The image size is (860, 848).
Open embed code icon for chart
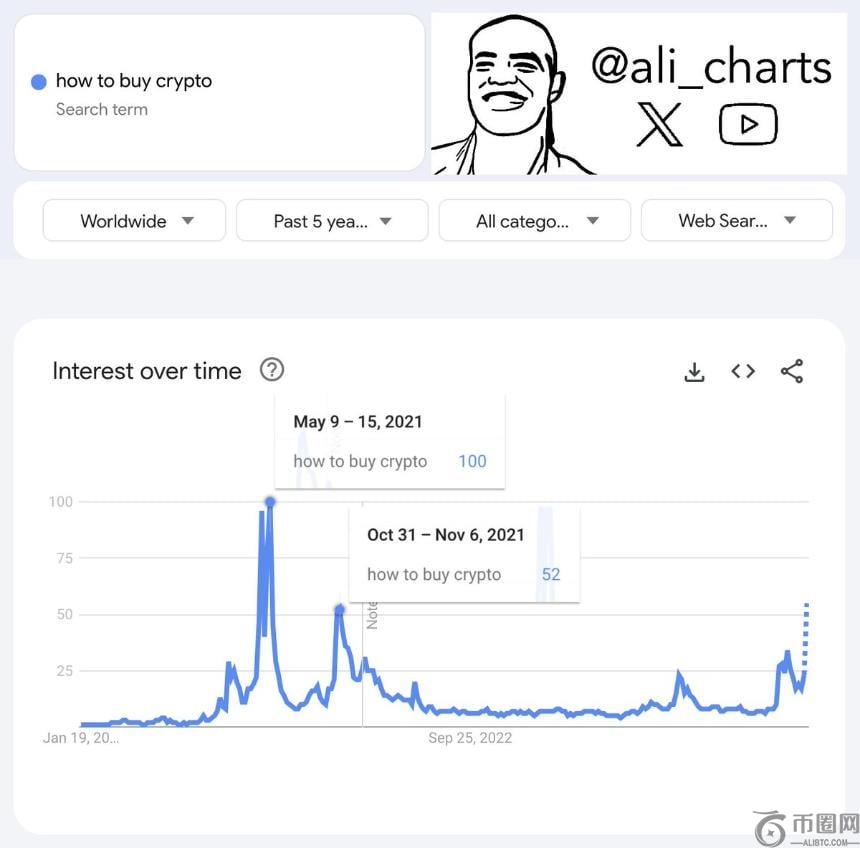[743, 371]
